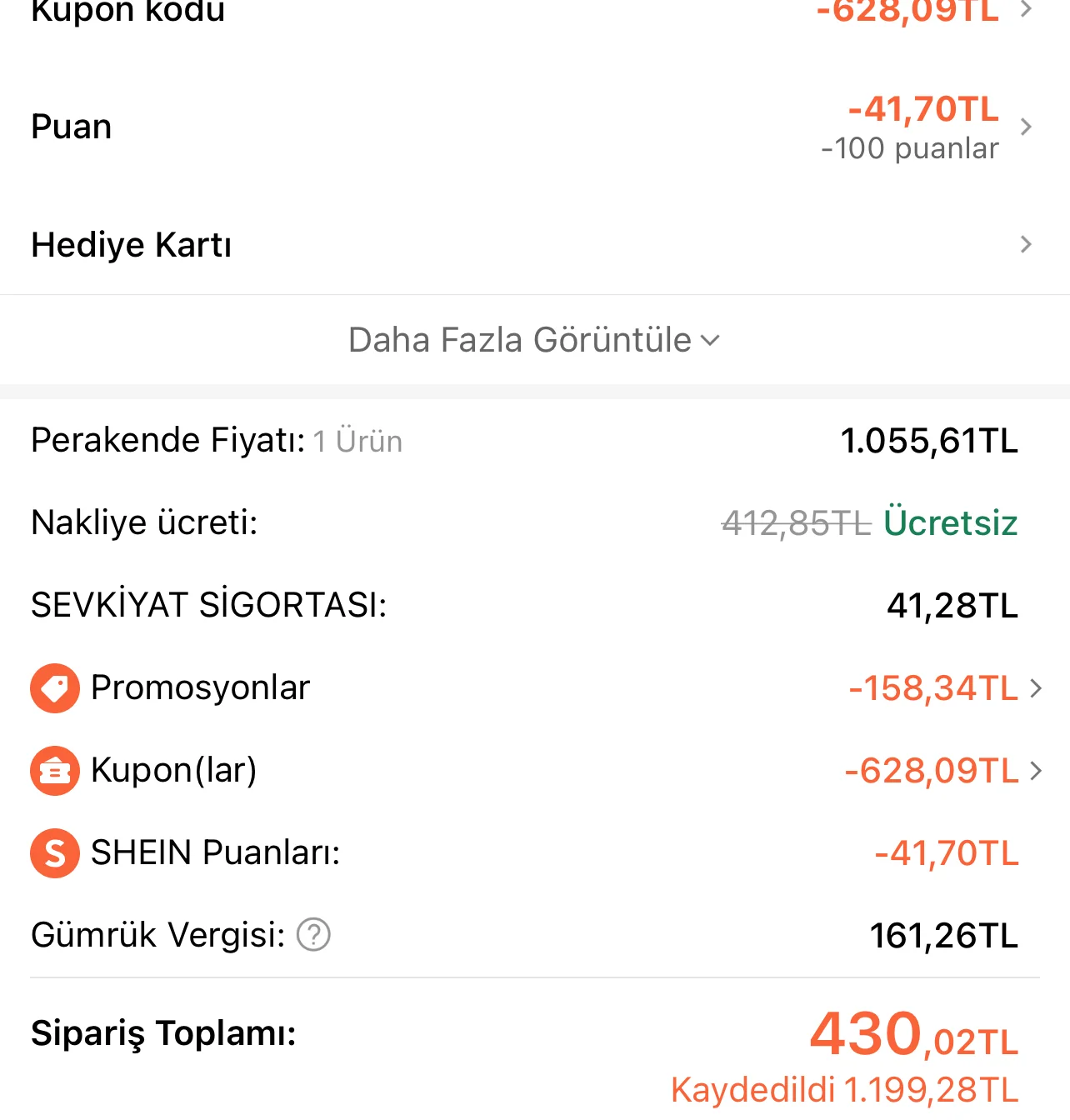
Task: Tap the SHEIN Puanları S icon
Action: [x=55, y=853]
